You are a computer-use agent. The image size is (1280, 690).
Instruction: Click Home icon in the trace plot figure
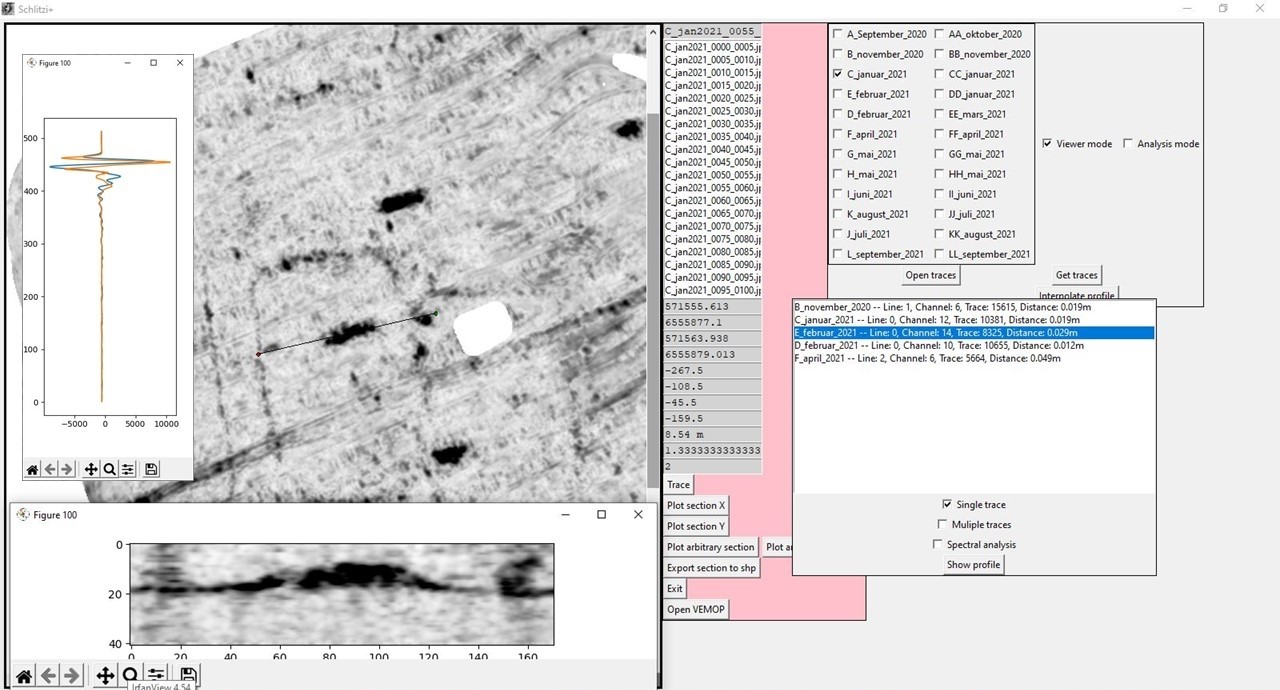(33, 469)
